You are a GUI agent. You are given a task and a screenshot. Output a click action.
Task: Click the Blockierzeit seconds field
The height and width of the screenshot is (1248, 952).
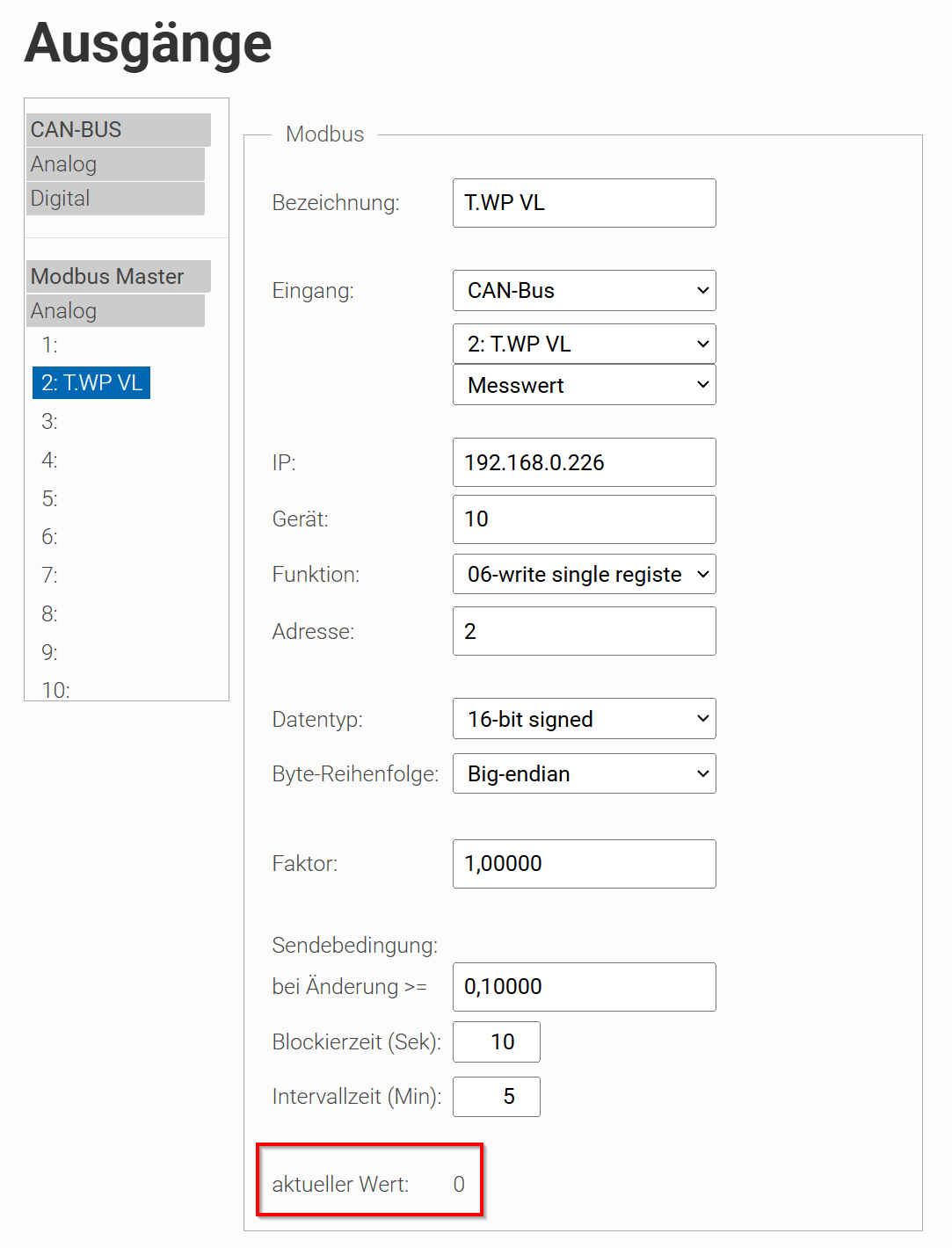click(x=496, y=1041)
